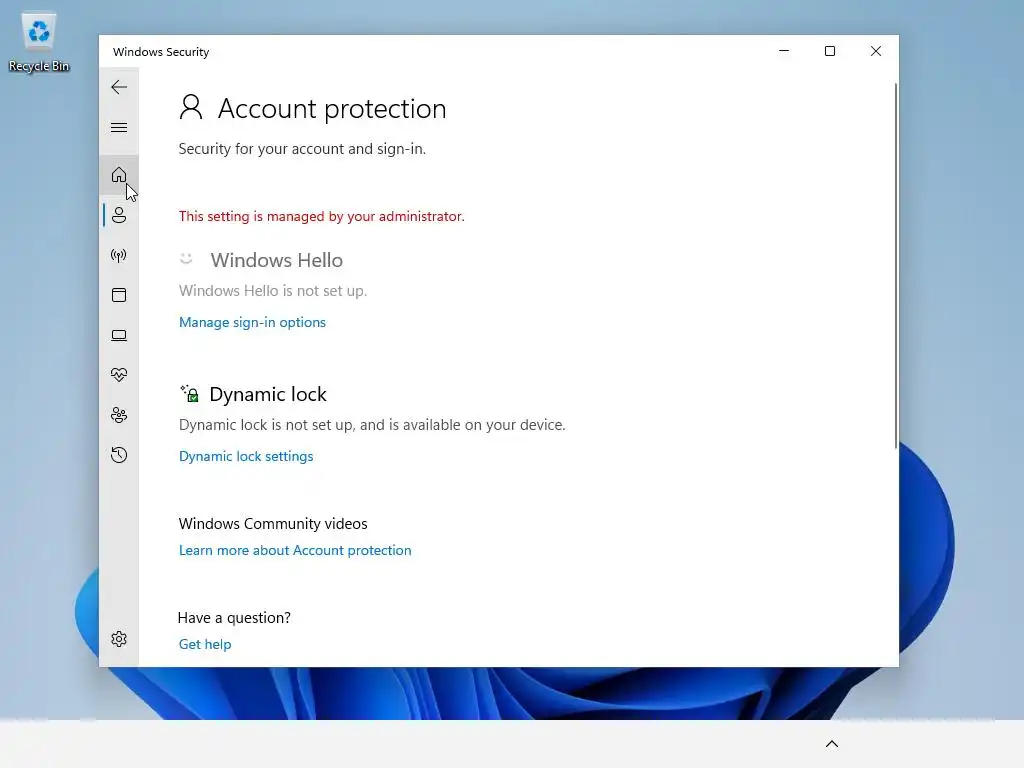Open Protection history clock icon
The height and width of the screenshot is (768, 1024).
[x=119, y=455]
